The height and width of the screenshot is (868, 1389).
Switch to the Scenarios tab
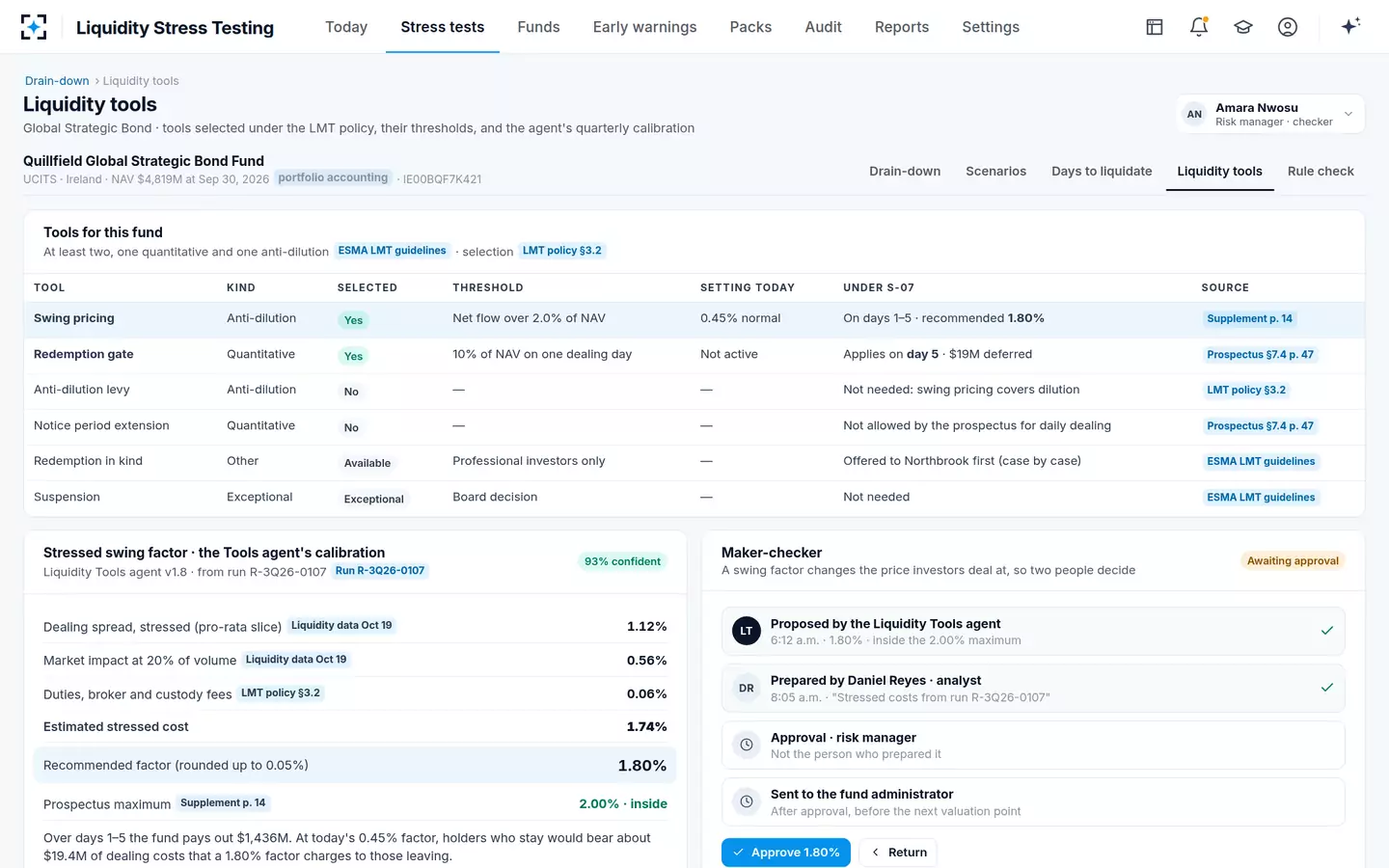click(995, 171)
